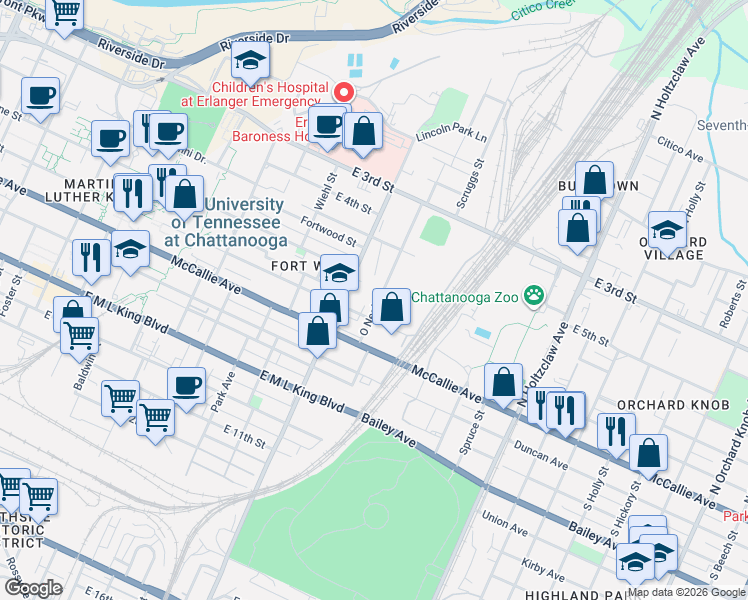The image size is (748, 600).
Task: Click the Lincoln Park Ln street label
Action: pos(451,133)
